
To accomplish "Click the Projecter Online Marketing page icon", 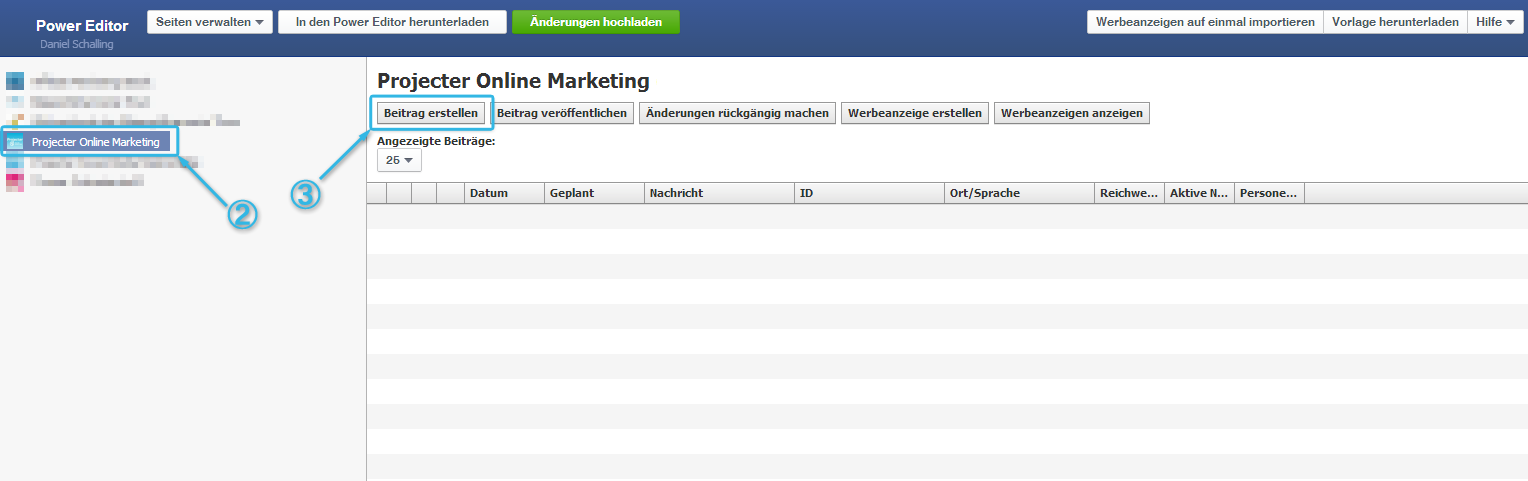I will [x=15, y=142].
